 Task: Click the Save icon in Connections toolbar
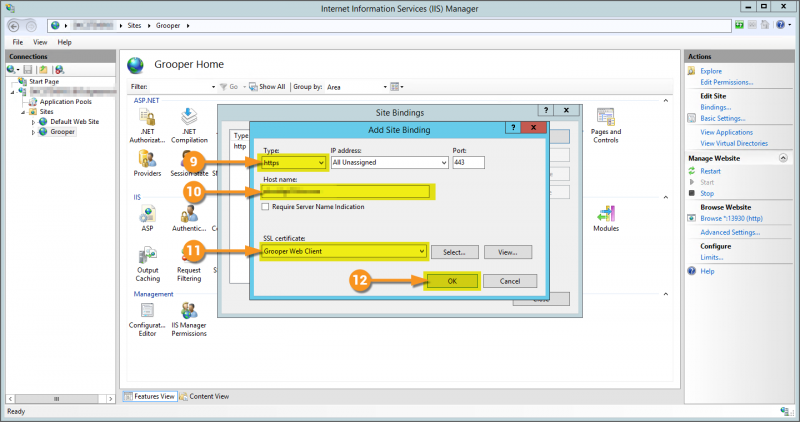click(28, 69)
